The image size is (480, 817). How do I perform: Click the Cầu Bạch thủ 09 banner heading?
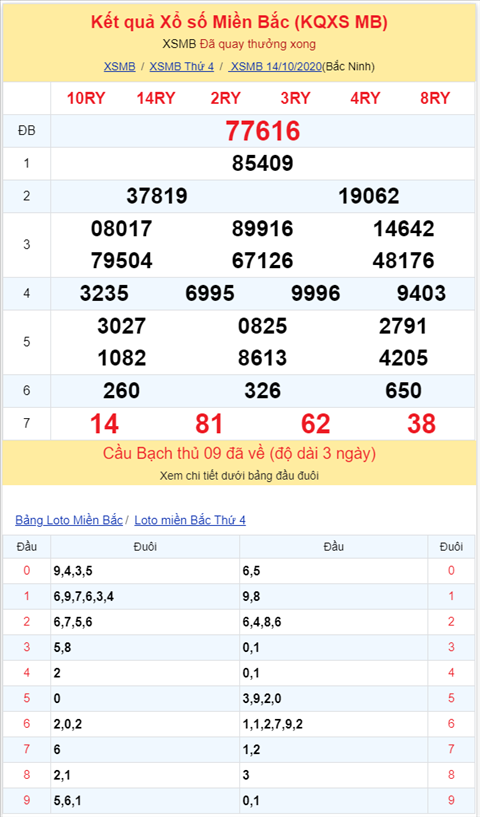click(x=239, y=453)
